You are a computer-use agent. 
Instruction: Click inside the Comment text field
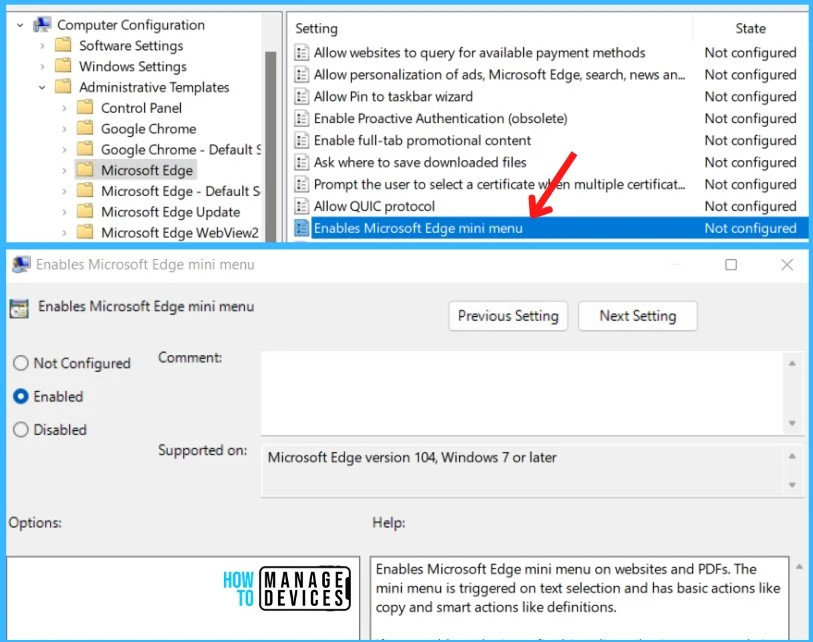pos(523,393)
